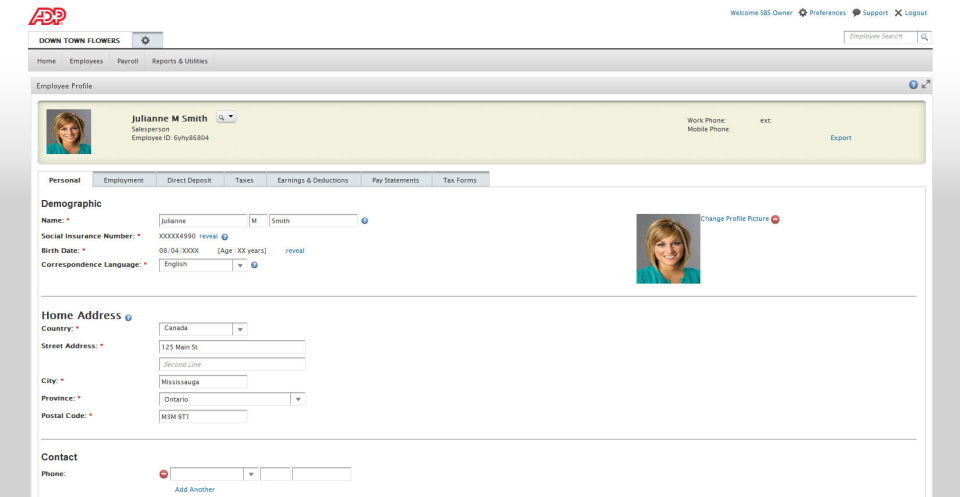The height and width of the screenshot is (497, 960).
Task: Remove profile picture using red minus icon
Action: point(776,219)
